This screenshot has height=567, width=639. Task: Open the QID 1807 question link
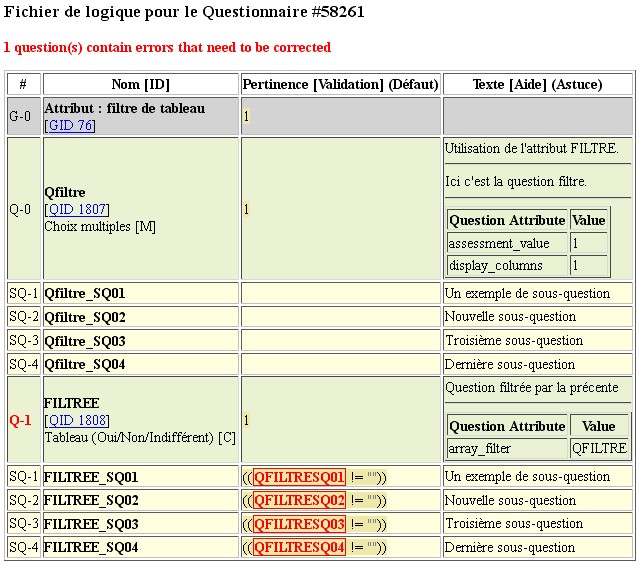77,209
